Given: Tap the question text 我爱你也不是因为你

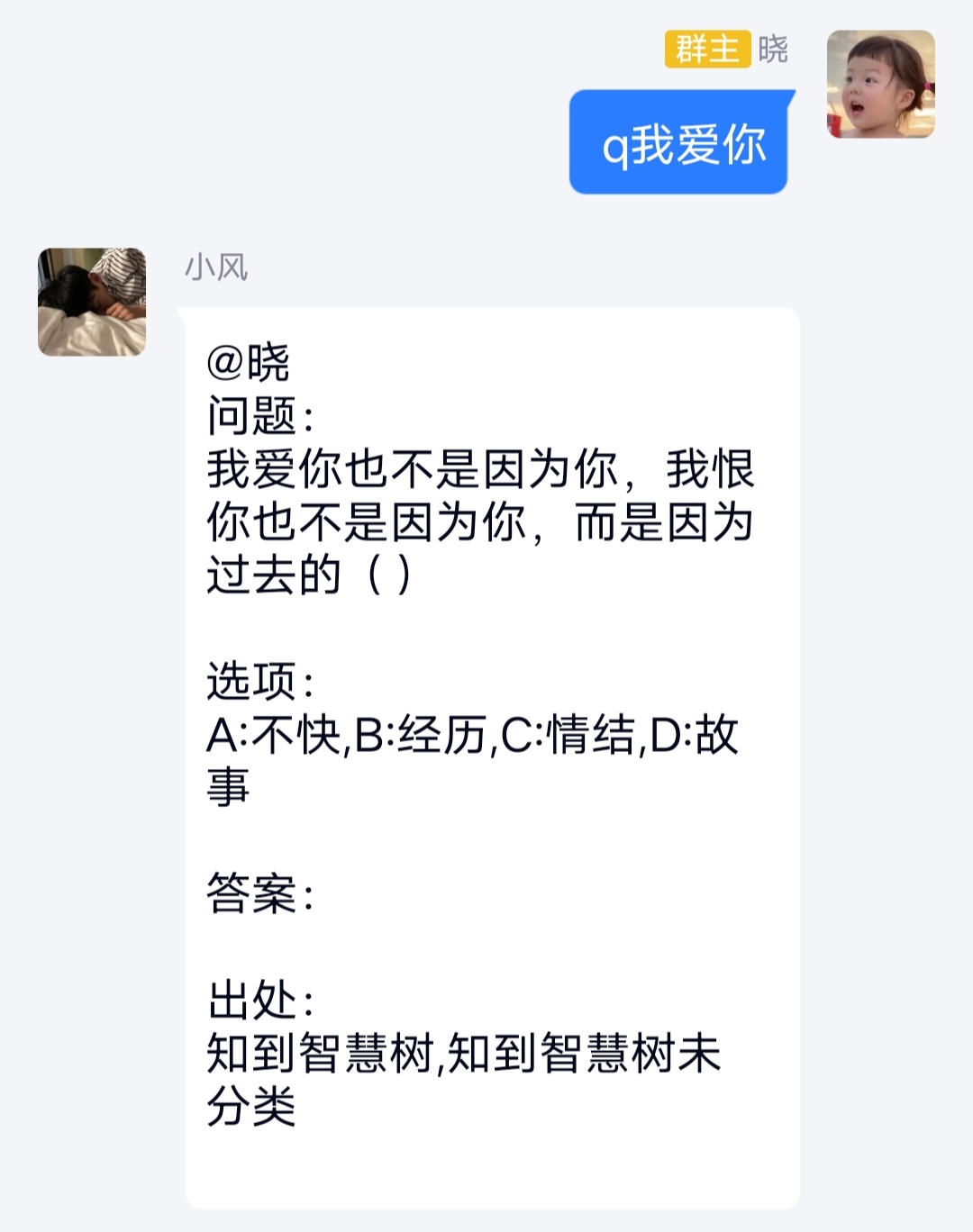Looking at the screenshot, I should click(413, 469).
